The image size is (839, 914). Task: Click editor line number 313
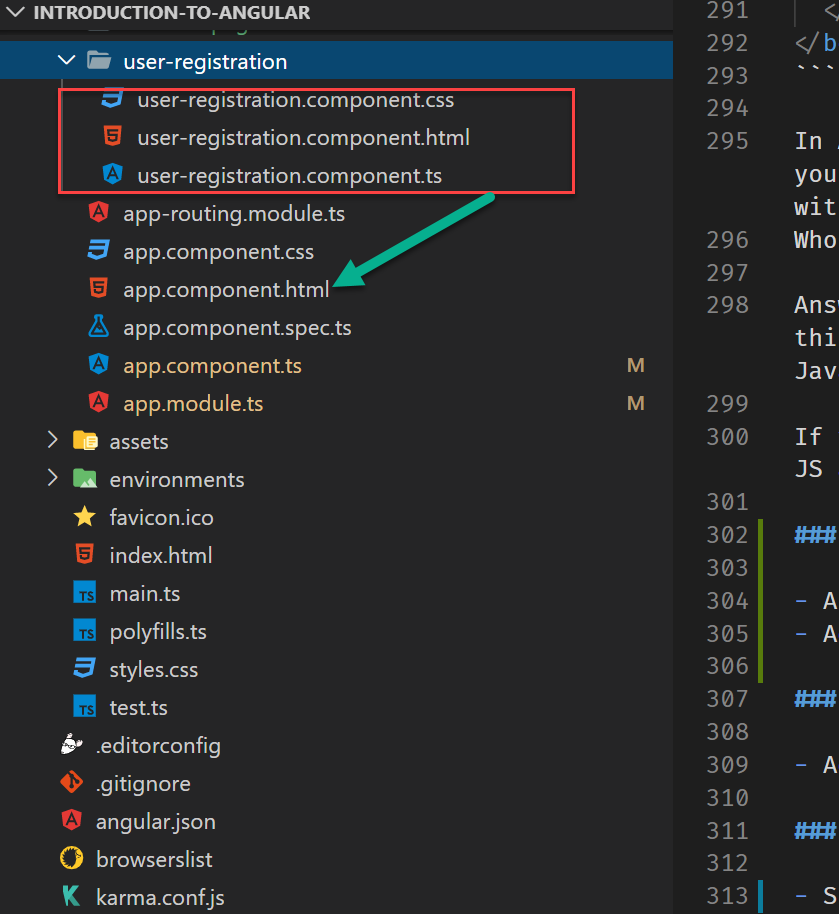click(727, 895)
